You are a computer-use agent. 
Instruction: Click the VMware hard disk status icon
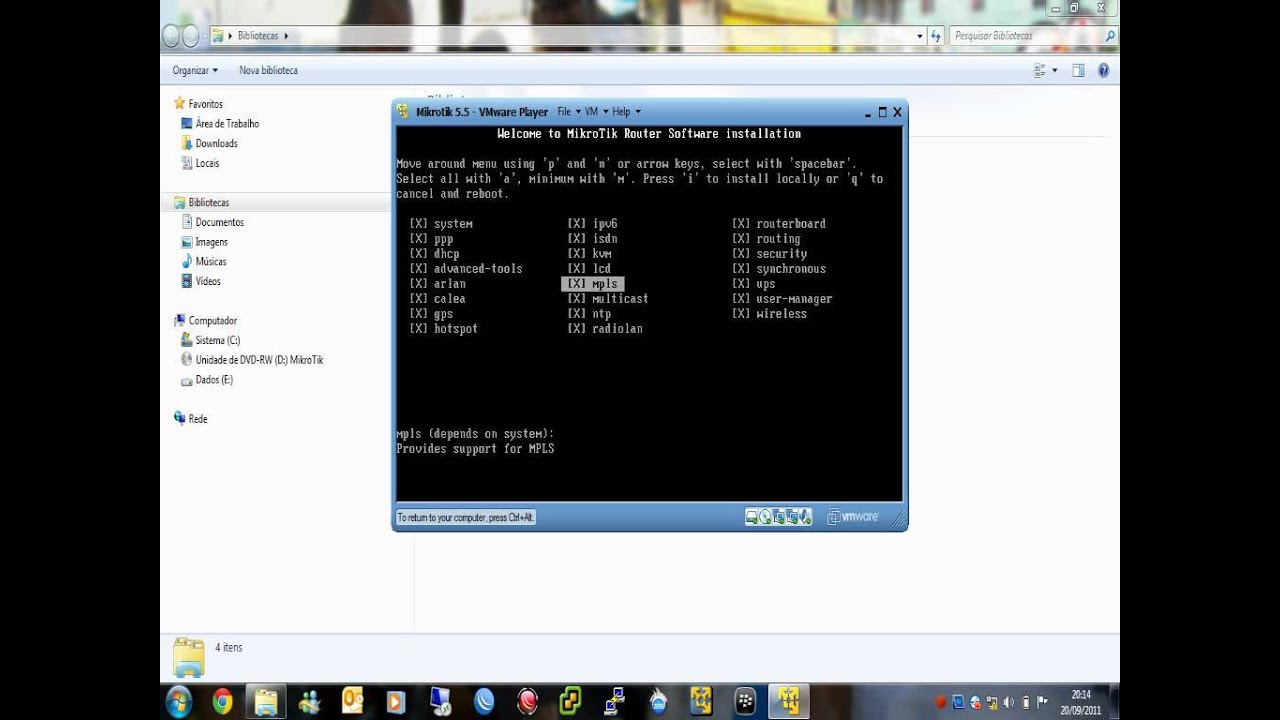pos(752,517)
